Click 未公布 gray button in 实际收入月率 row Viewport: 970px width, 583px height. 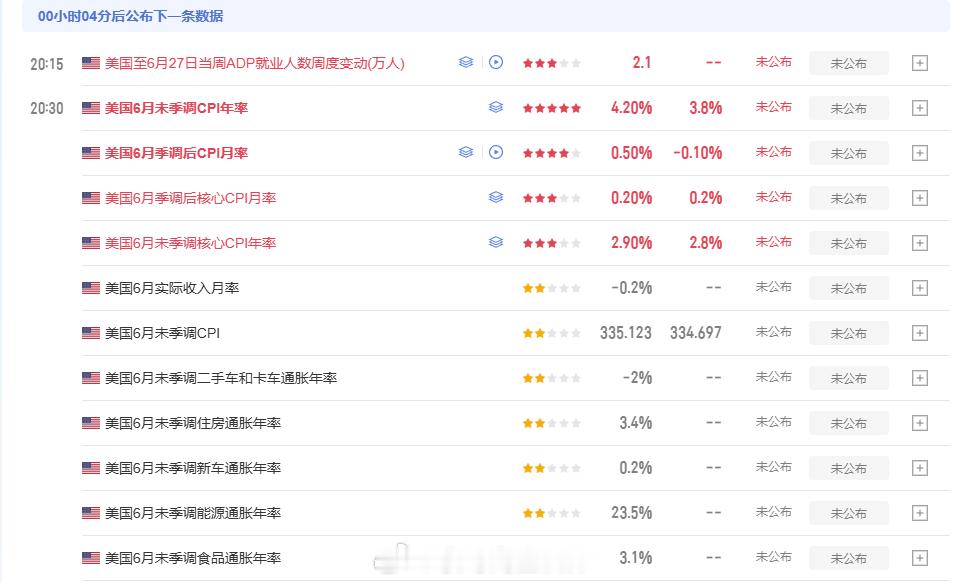tap(849, 288)
